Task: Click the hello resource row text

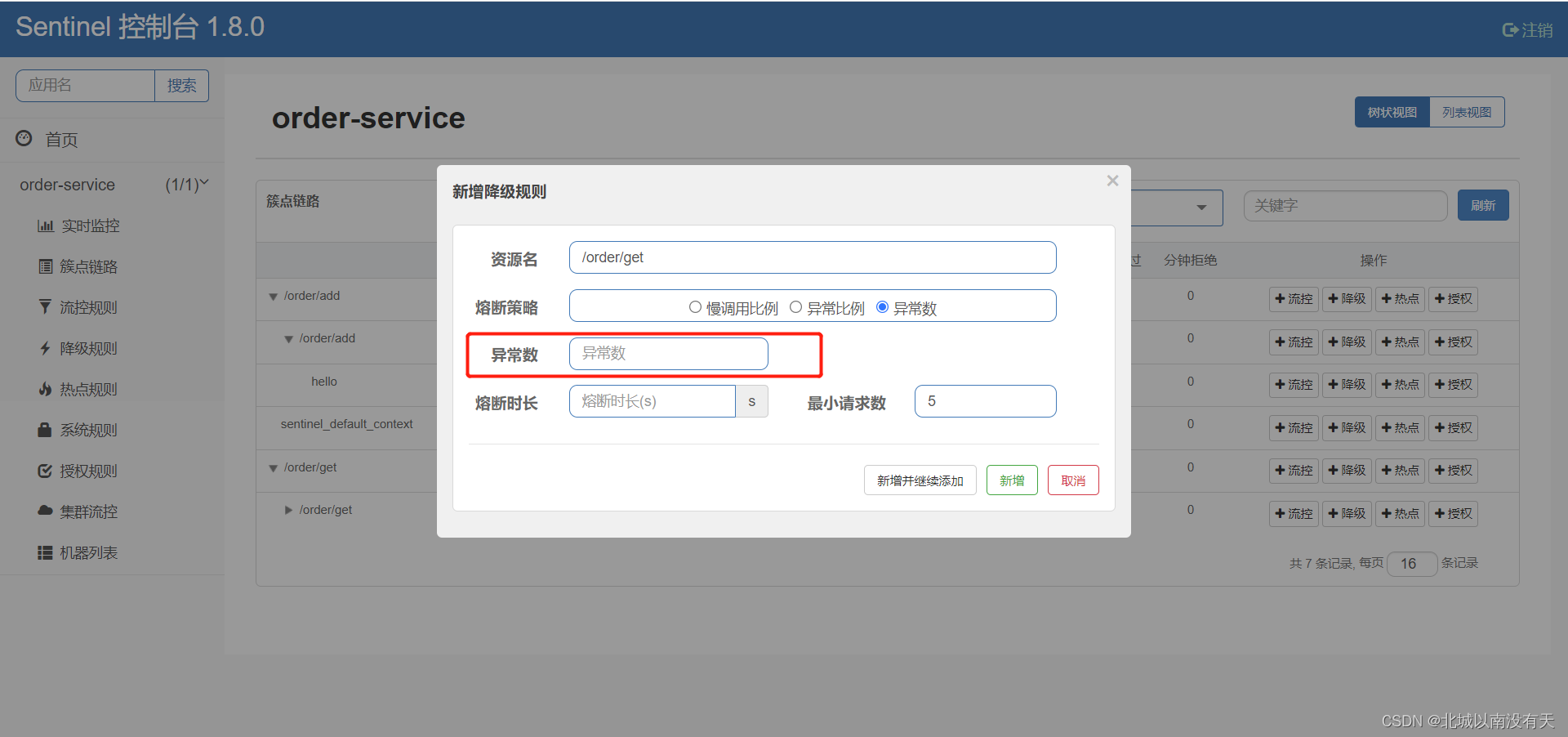Action: (x=324, y=382)
